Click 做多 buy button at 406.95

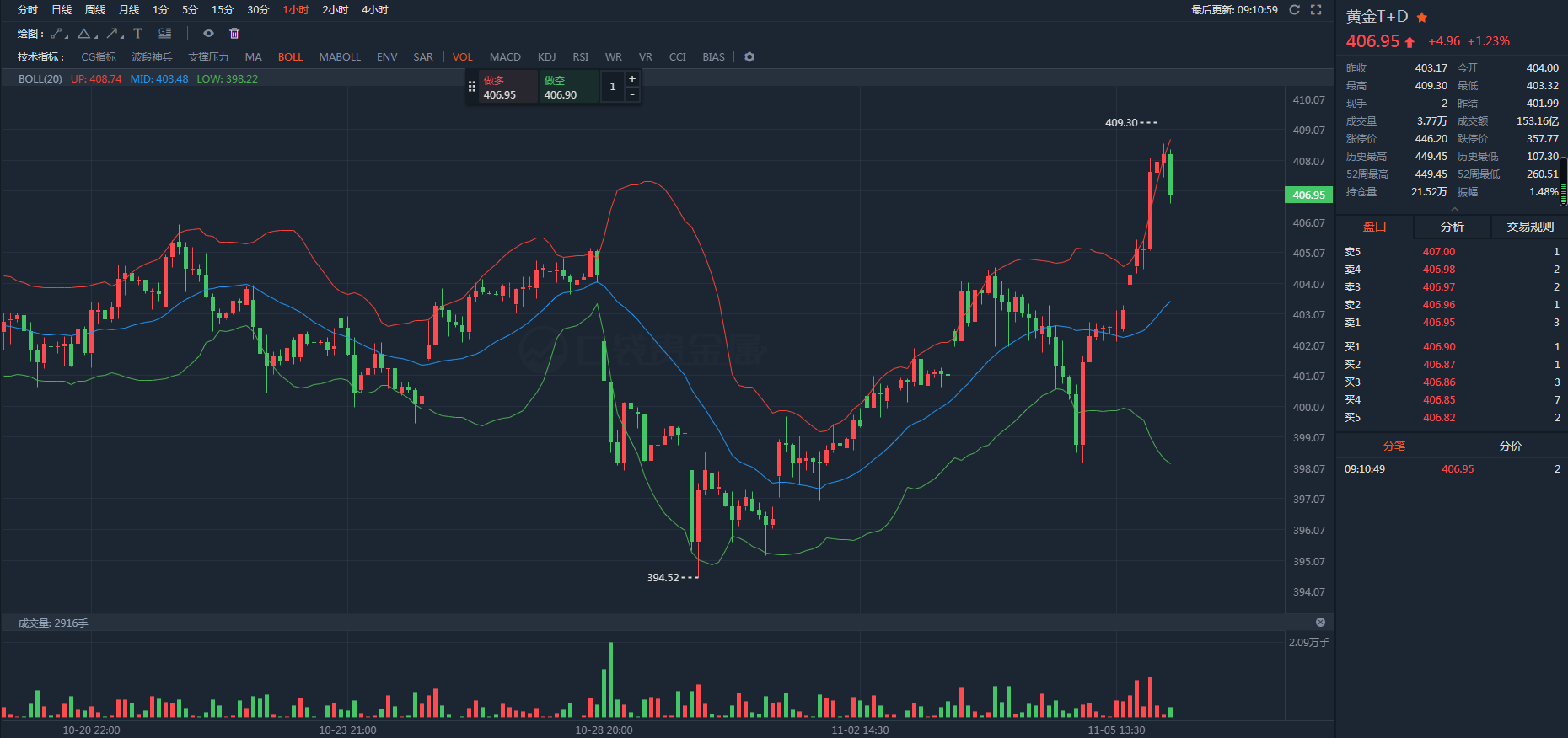coord(508,87)
